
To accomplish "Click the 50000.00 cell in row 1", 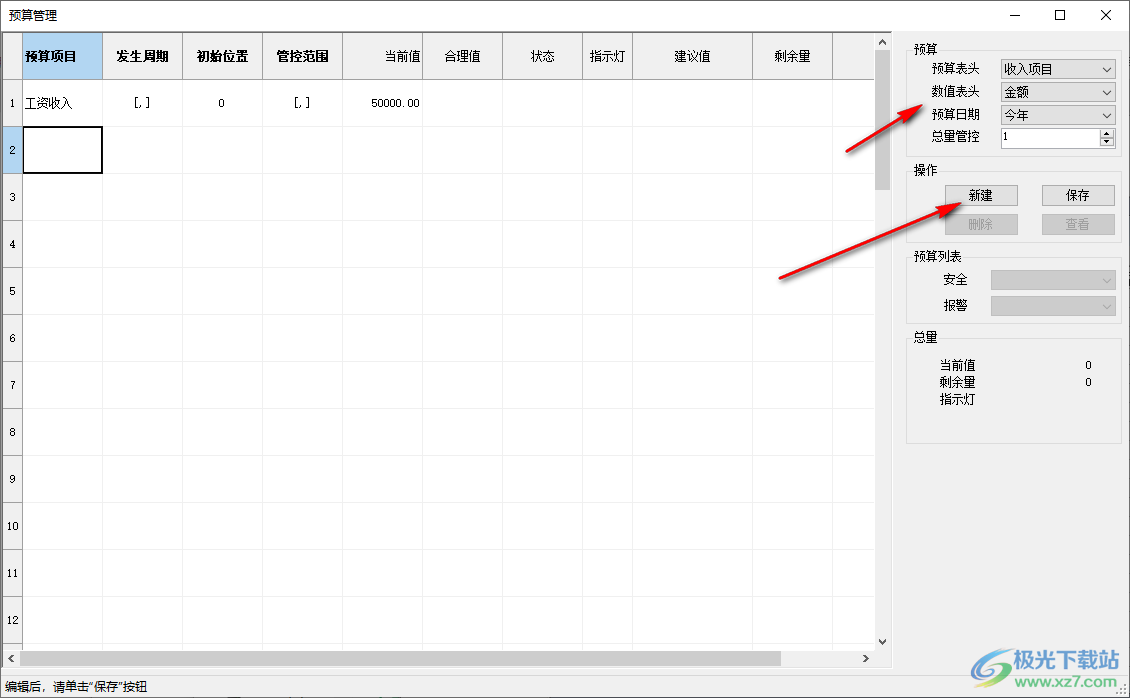I will 383,103.
